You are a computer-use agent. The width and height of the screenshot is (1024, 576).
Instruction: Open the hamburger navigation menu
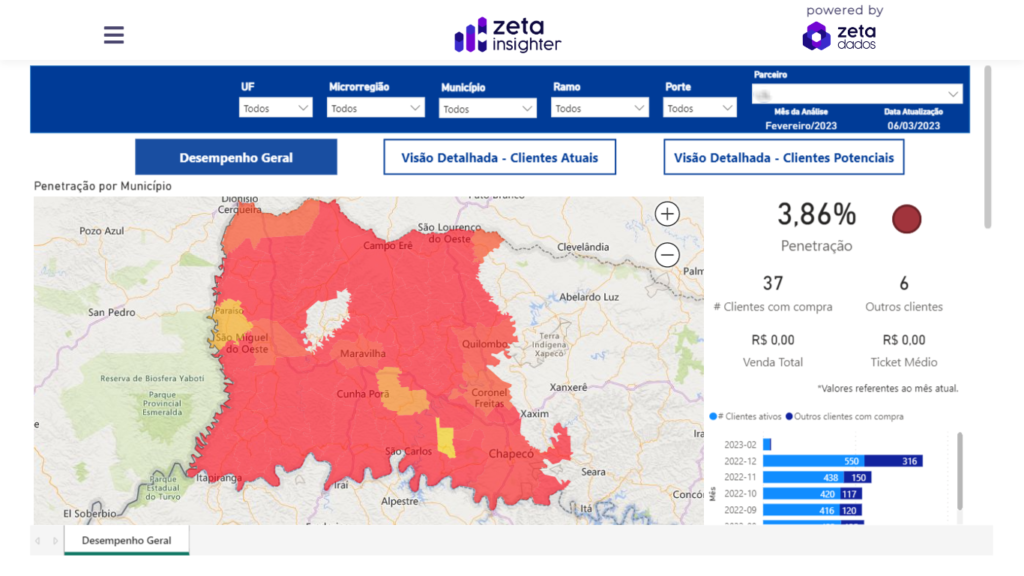coord(114,35)
